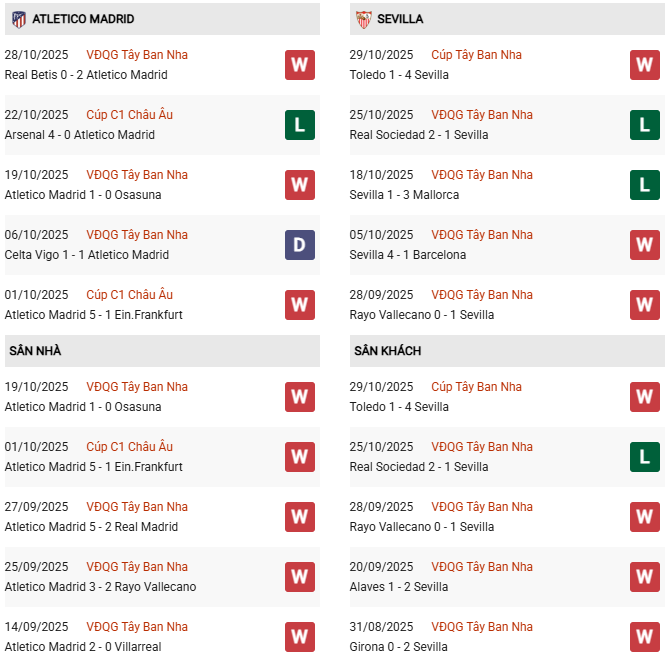The width and height of the screenshot is (666, 659).
Task: Click the Atletico Madrid 2 - 0 Villarreal row
Action: point(83,647)
